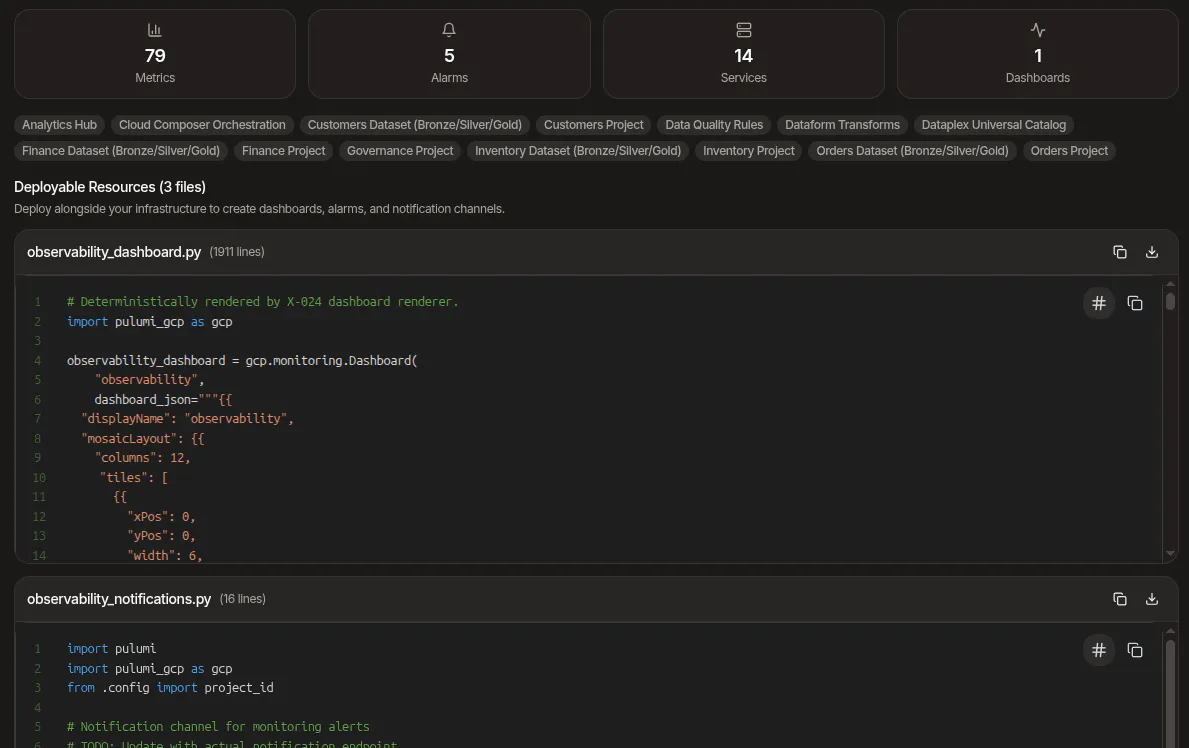Toggle line numbers in observability_notifications.py code
This screenshot has height=748, width=1189.
(x=1098, y=650)
